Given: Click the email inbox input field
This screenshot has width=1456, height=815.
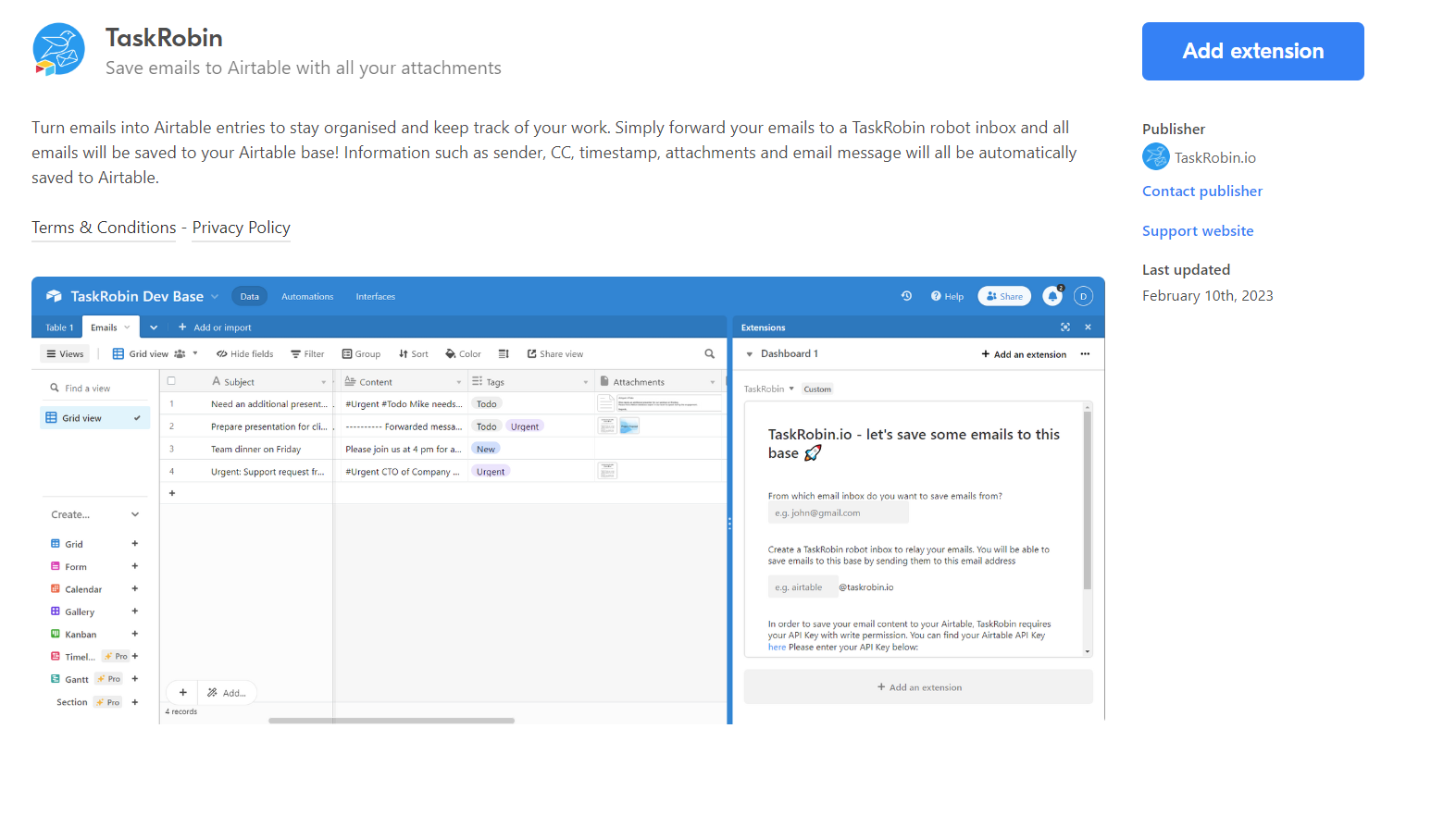Looking at the screenshot, I should coord(838,513).
